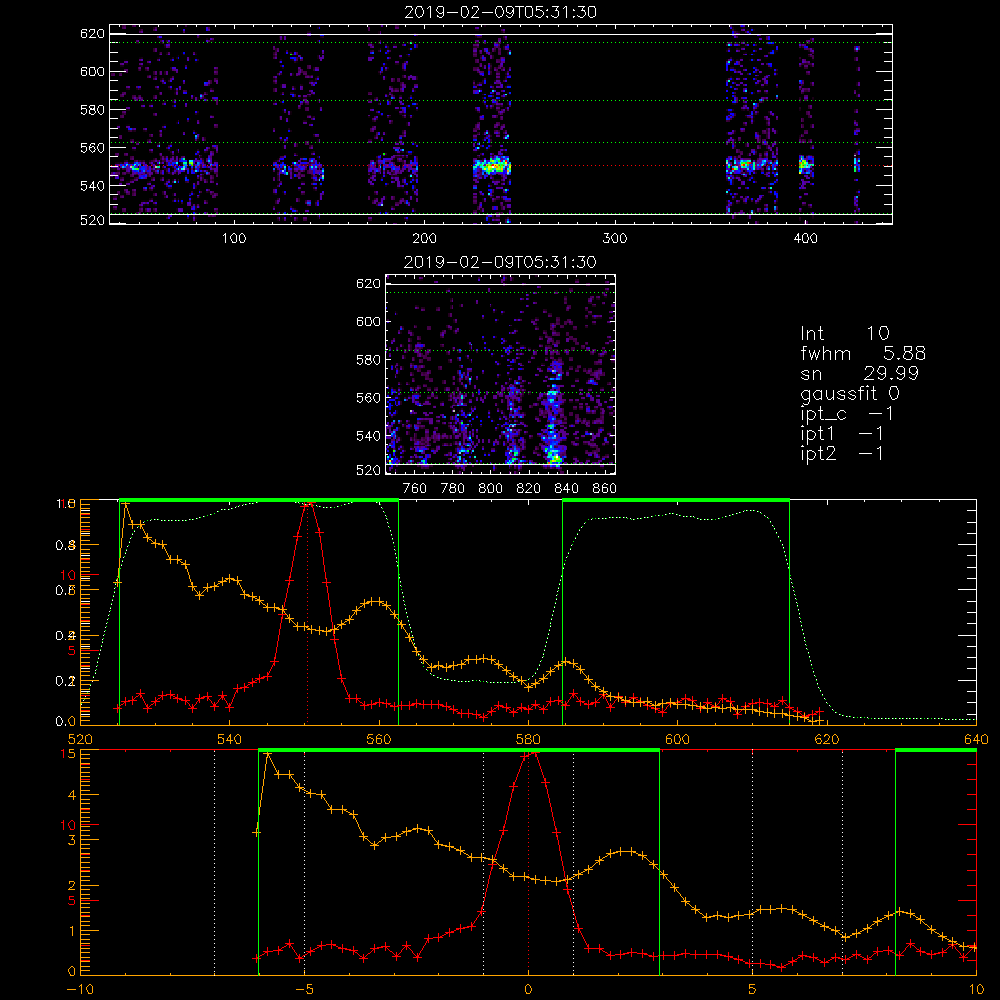Click x-axis label '-5' of the bottom plot
The image size is (1000, 1000).
304,990
